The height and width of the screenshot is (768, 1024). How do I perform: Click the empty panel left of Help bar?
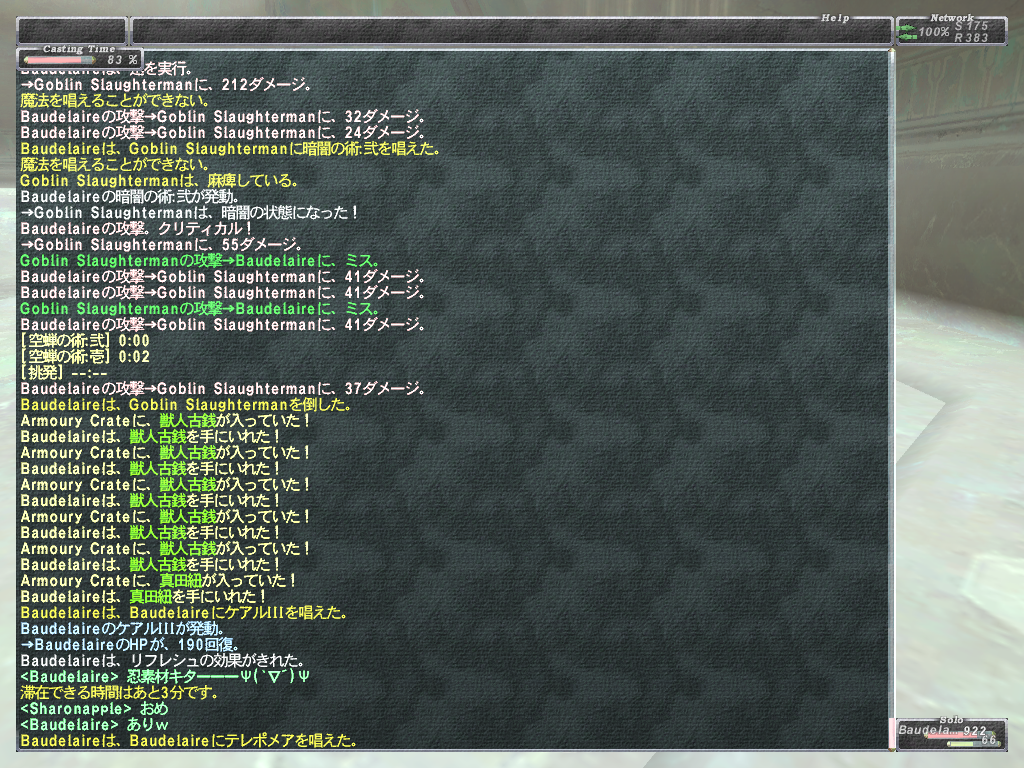click(72, 31)
